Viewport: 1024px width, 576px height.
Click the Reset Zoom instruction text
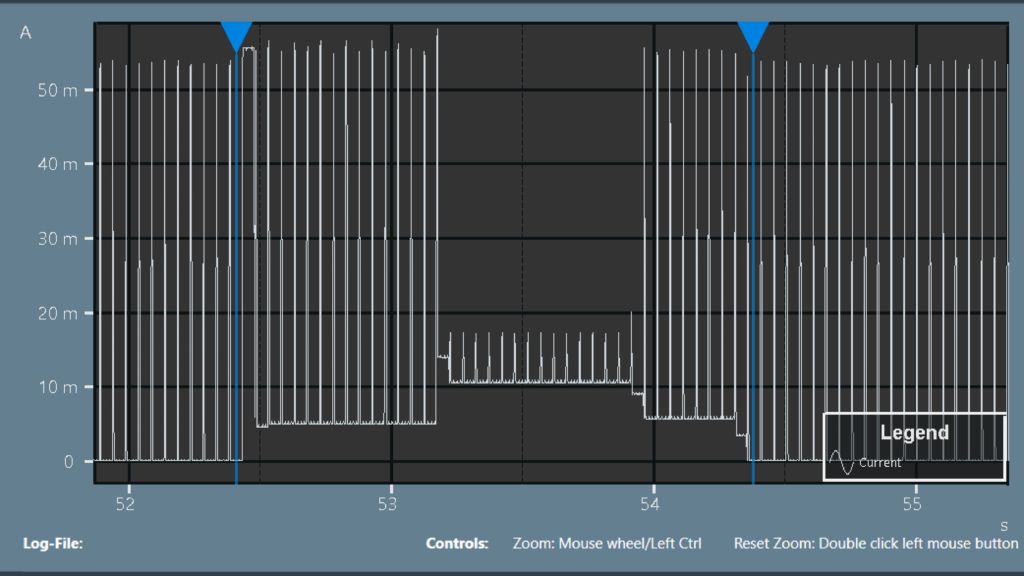coord(875,544)
